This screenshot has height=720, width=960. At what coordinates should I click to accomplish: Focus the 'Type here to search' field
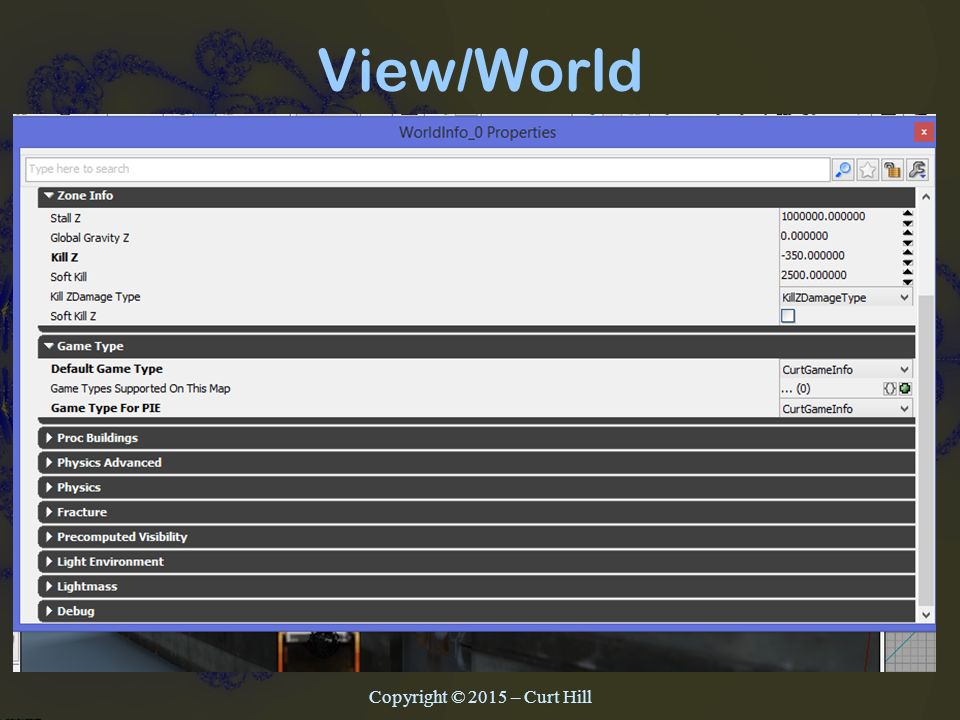[x=427, y=169]
